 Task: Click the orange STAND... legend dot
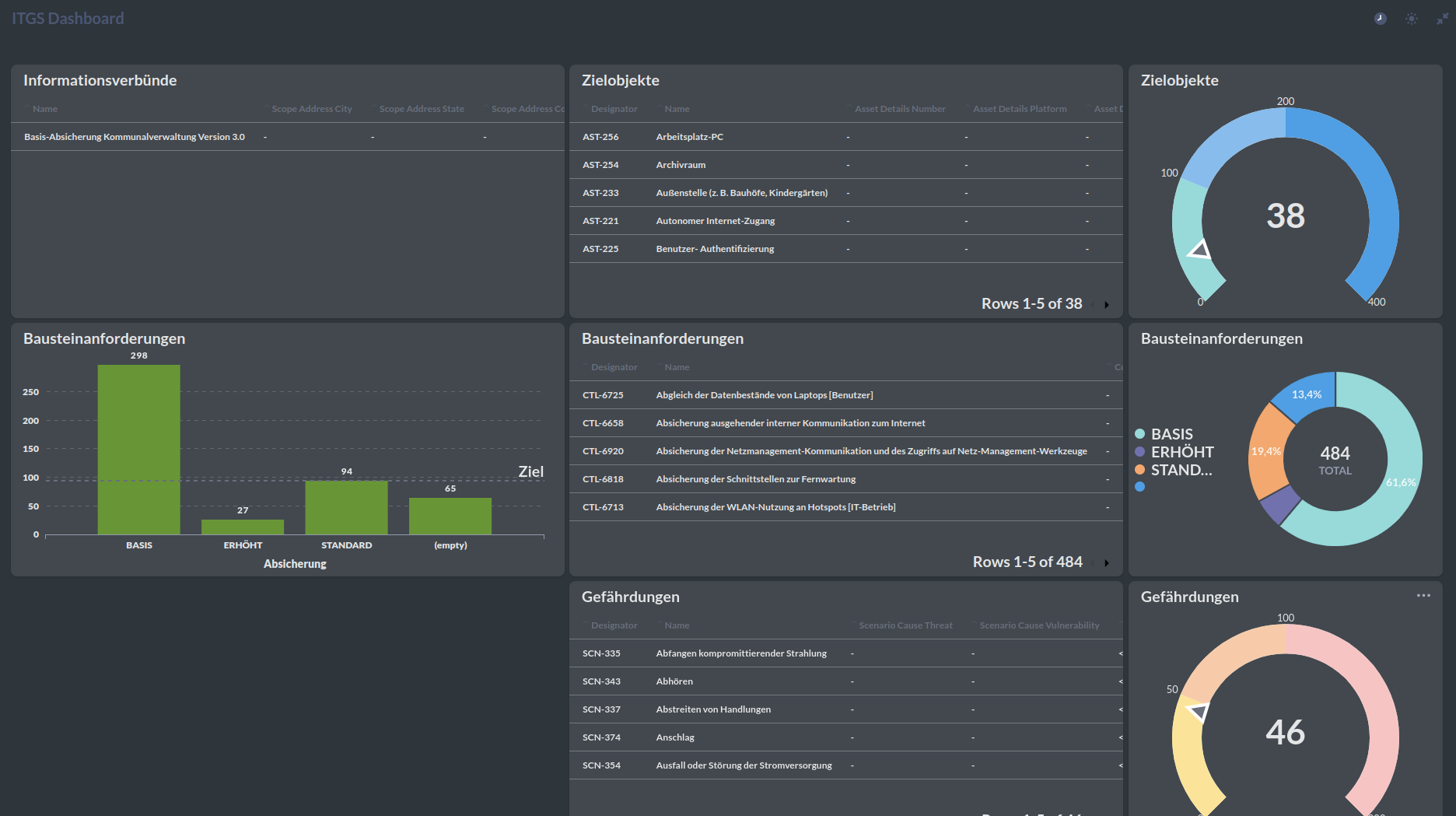pyautogui.click(x=1140, y=470)
